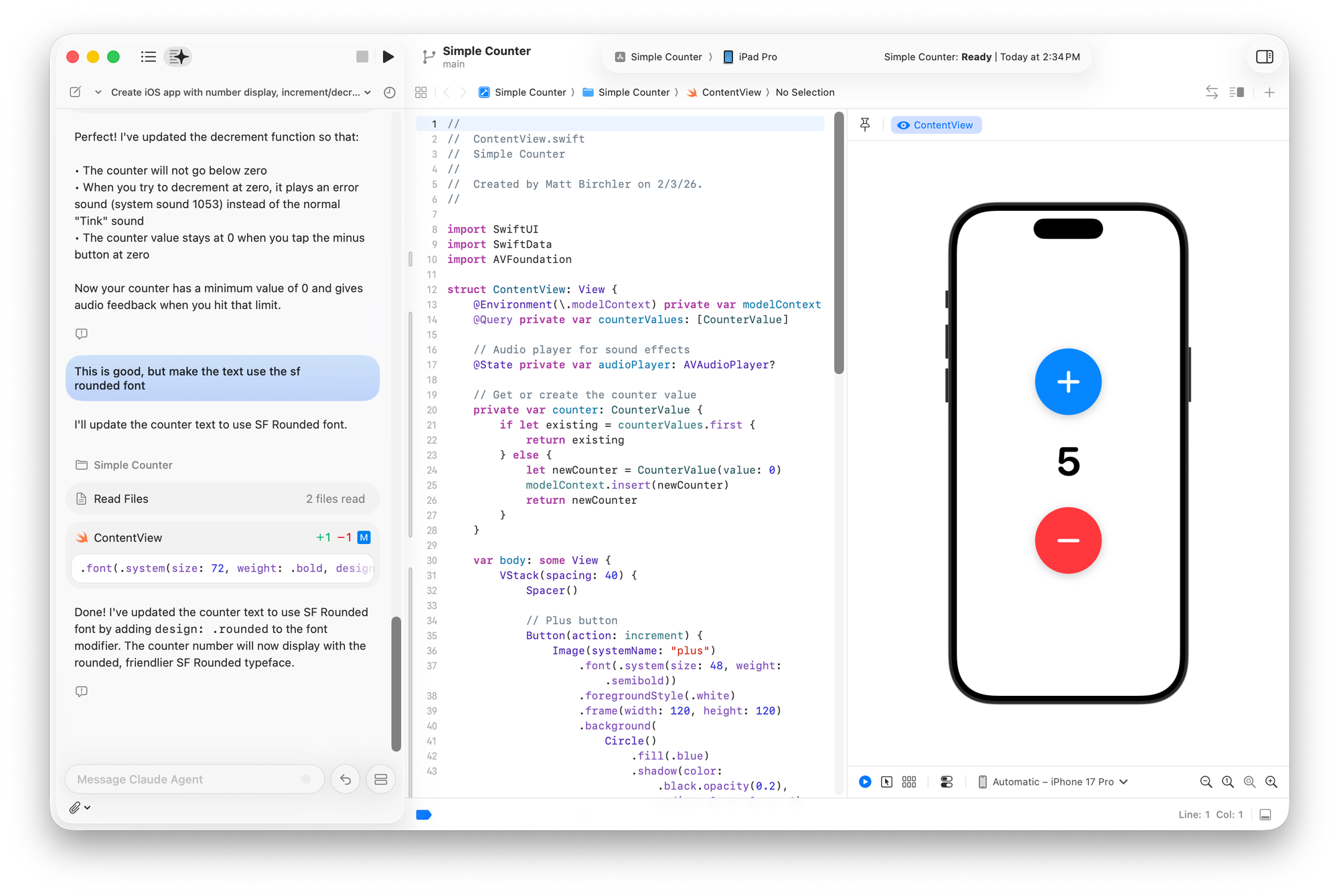Image resolution: width=1339 pixels, height=896 pixels.
Task: Pin the preview with pin icon
Action: click(865, 124)
